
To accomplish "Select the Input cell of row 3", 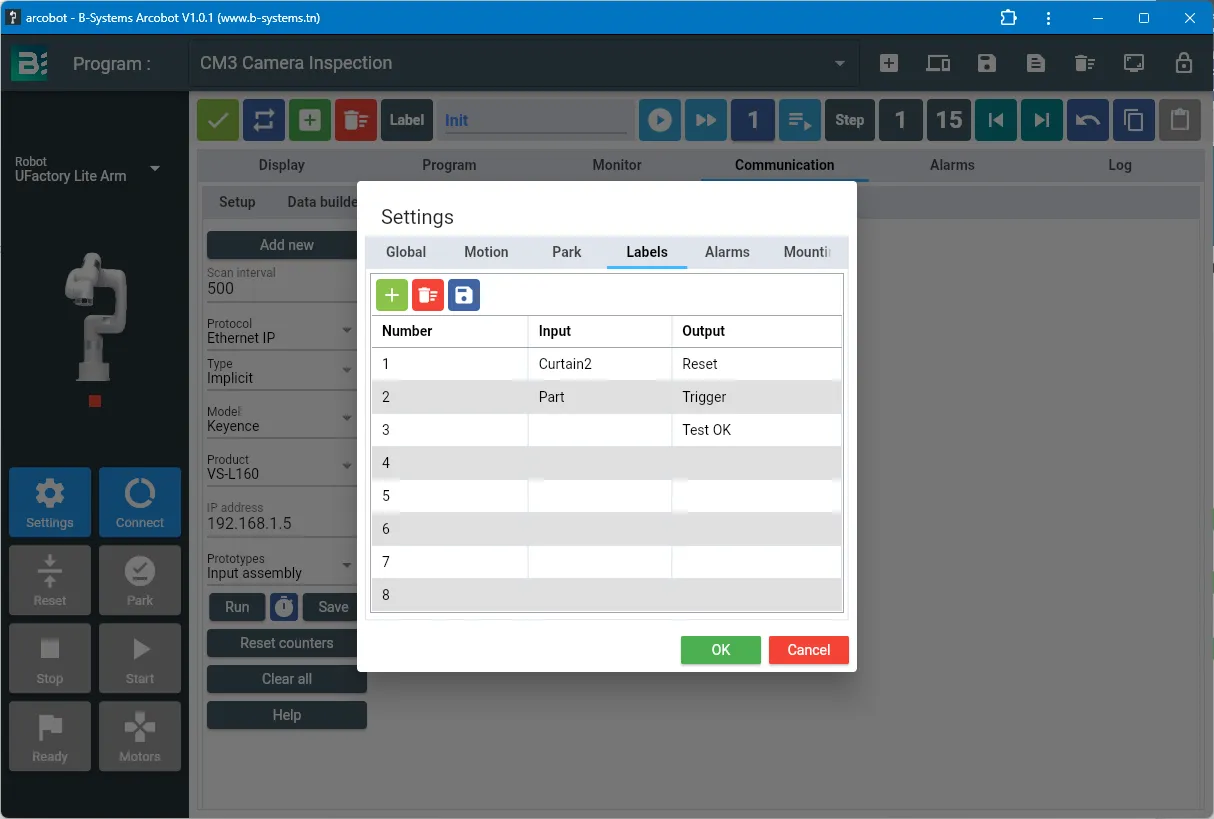I will (x=600, y=430).
